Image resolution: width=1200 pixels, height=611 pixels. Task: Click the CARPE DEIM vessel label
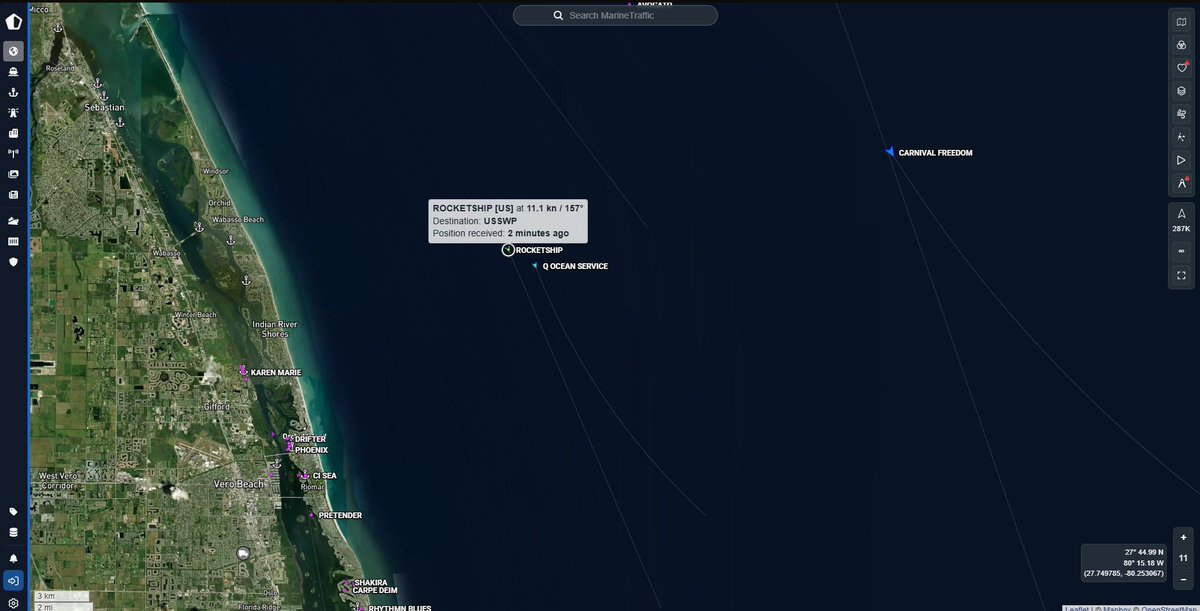pyautogui.click(x=376, y=591)
